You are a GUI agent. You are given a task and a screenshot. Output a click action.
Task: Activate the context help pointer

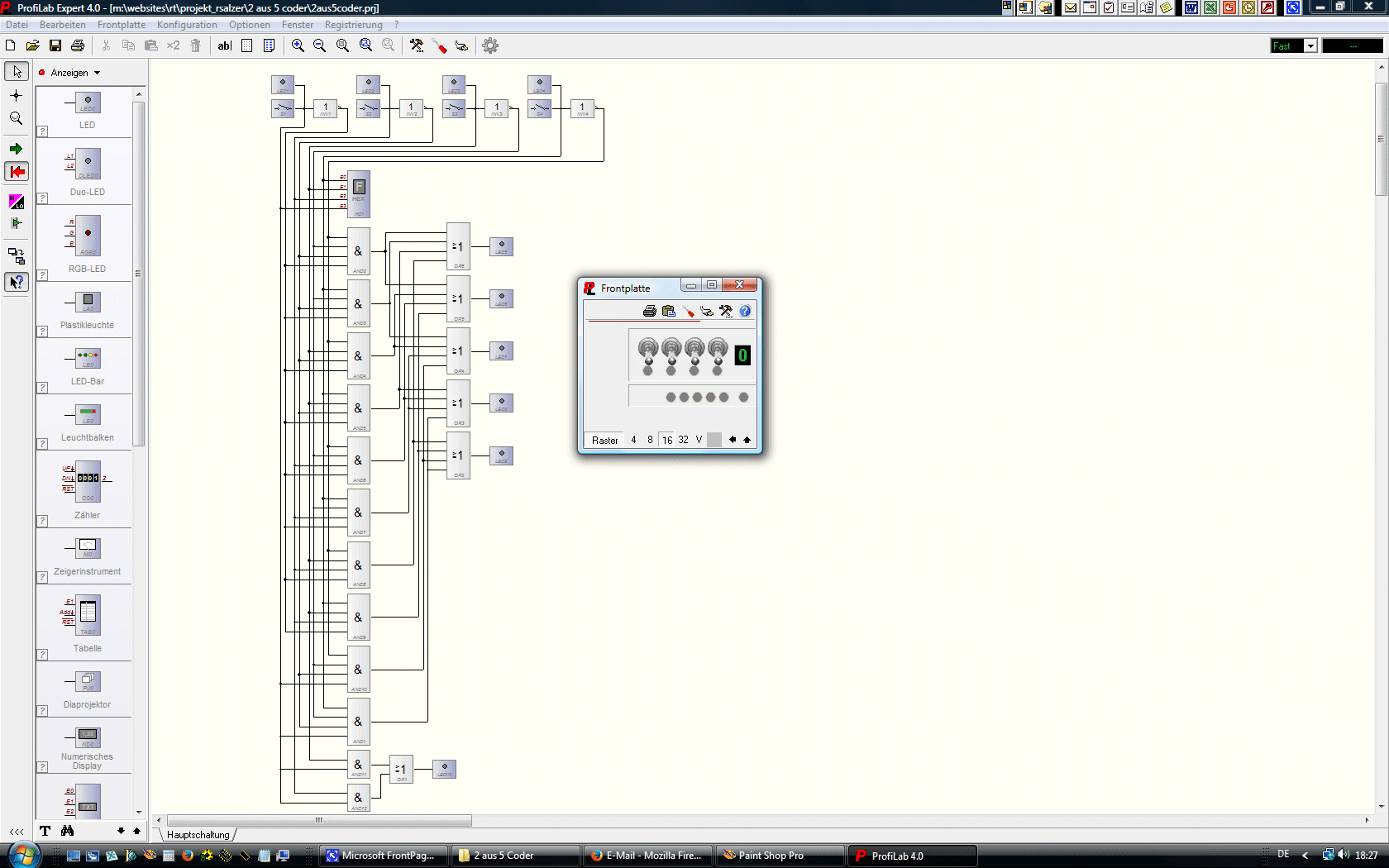pos(17,282)
